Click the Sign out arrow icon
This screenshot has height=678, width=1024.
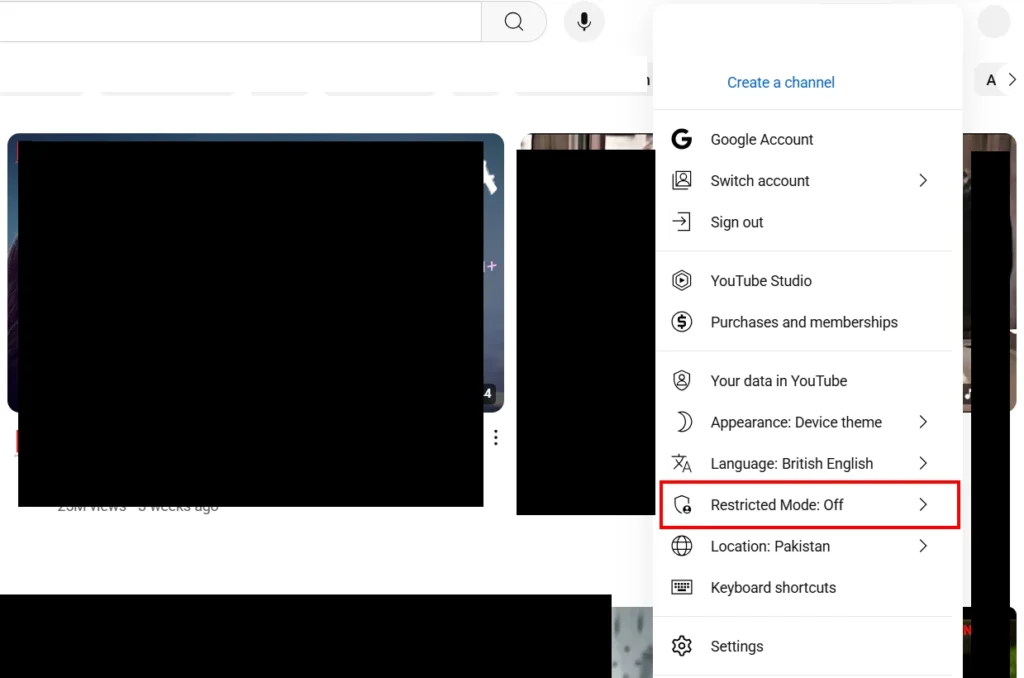682,222
